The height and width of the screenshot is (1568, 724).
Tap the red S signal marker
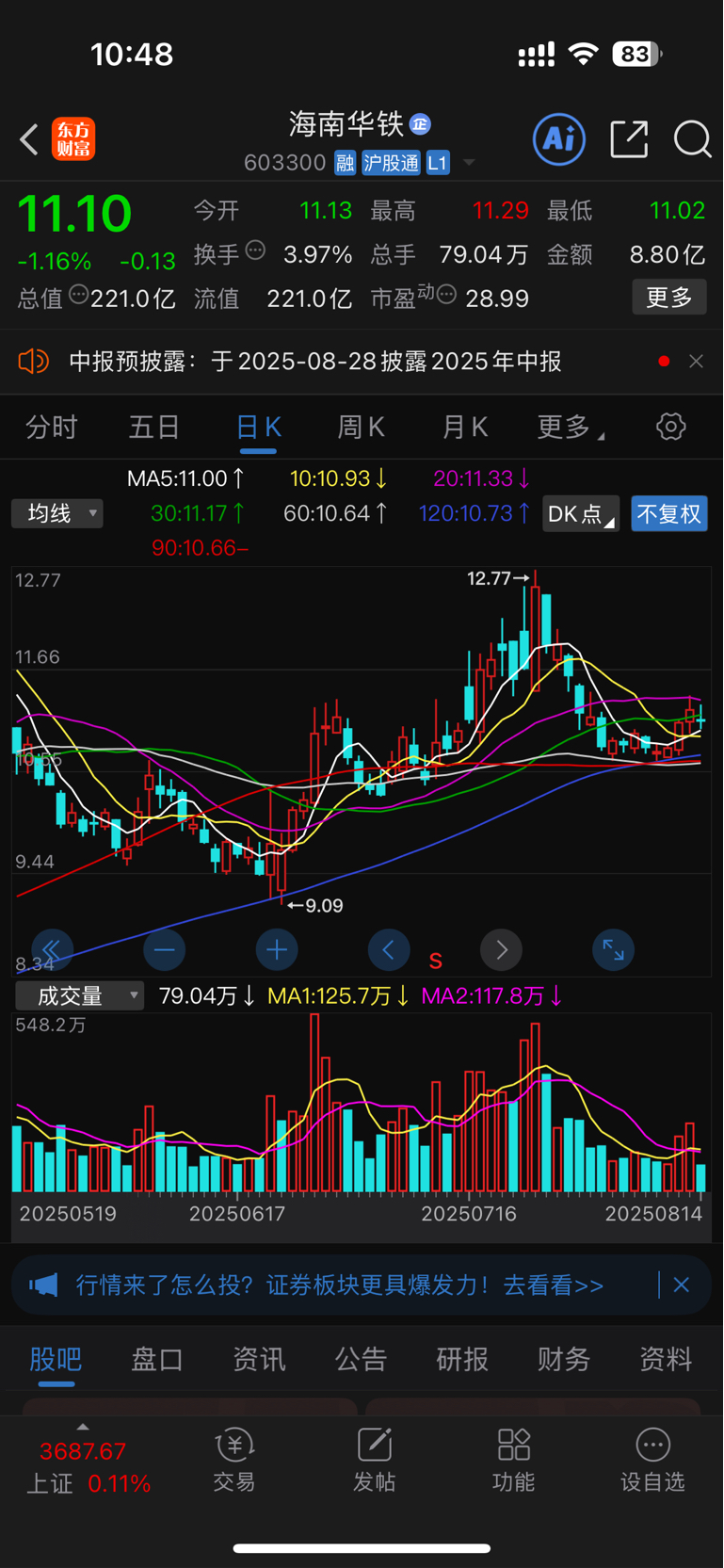pyautogui.click(x=436, y=962)
